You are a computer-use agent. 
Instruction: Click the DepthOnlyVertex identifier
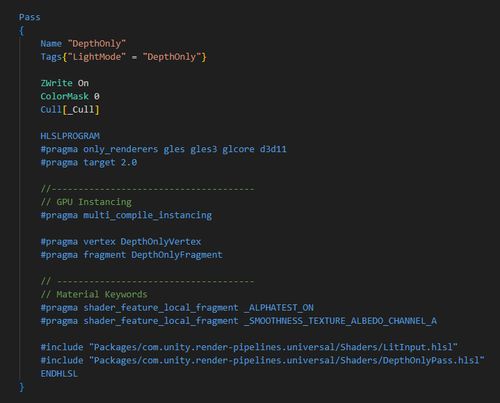(161, 242)
